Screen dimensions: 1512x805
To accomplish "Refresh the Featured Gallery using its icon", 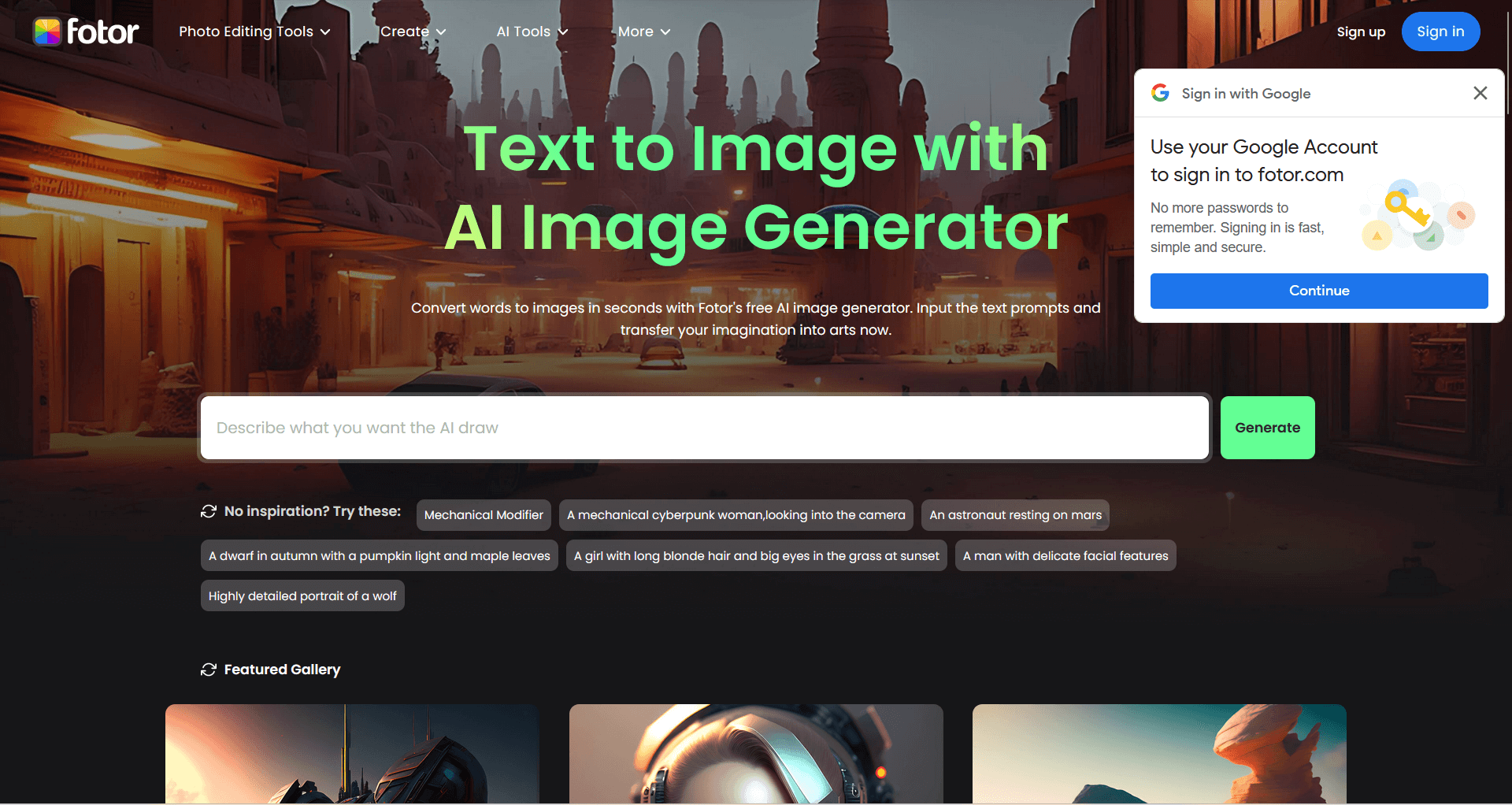I will (x=209, y=670).
